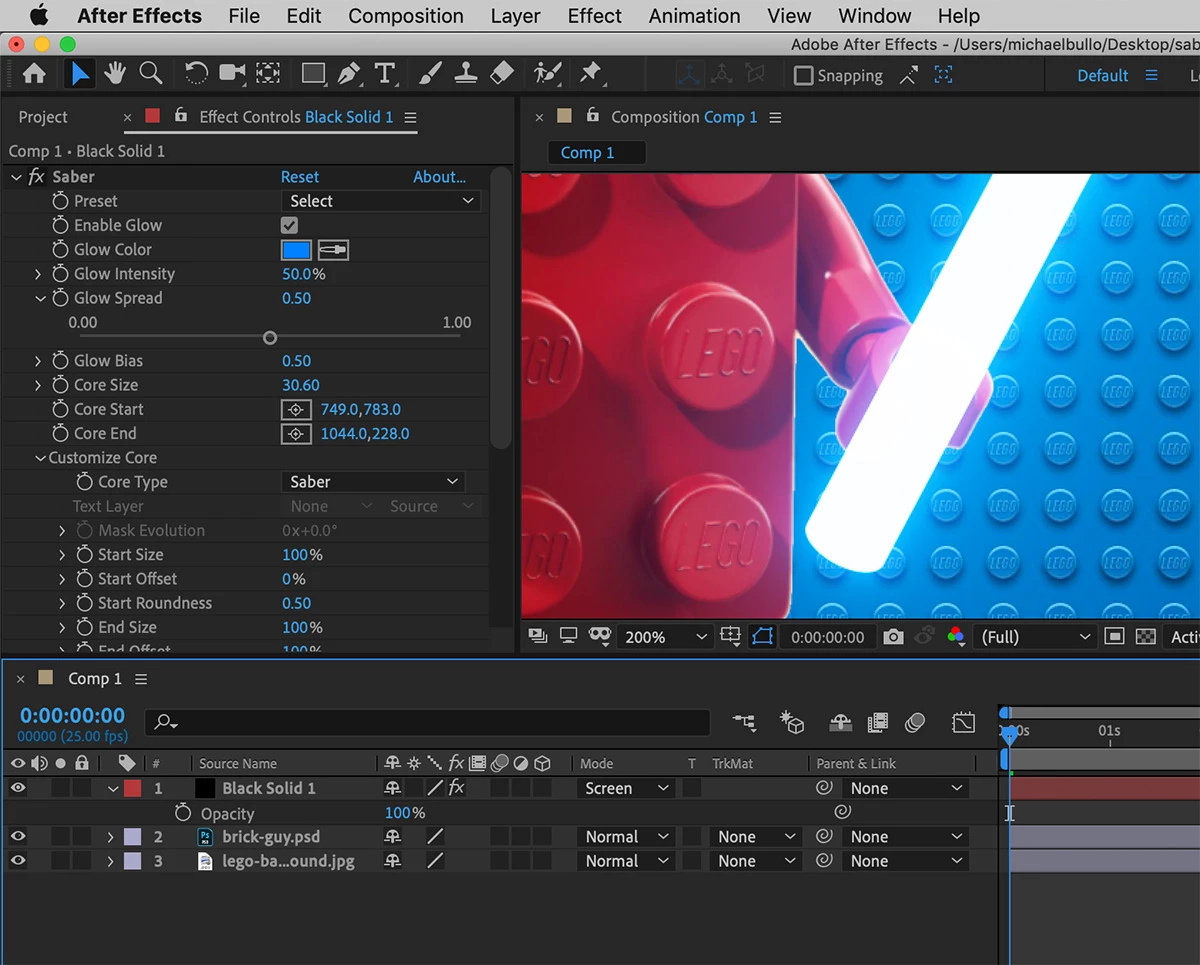Image resolution: width=1200 pixels, height=965 pixels.
Task: Select the Roto Brush tool
Action: pos(547,73)
